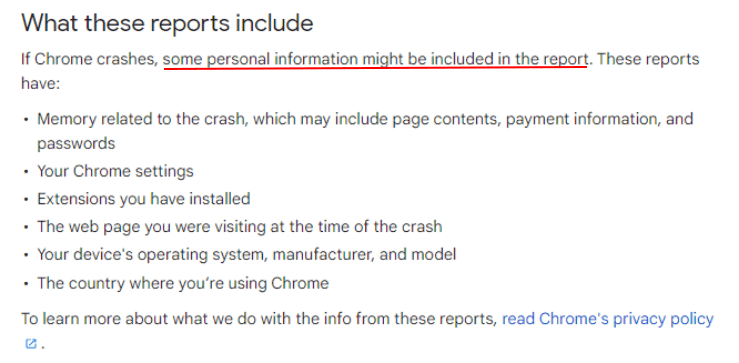Select the word "manufacturer" in device bullet
The image size is (739, 363).
[x=324, y=255]
